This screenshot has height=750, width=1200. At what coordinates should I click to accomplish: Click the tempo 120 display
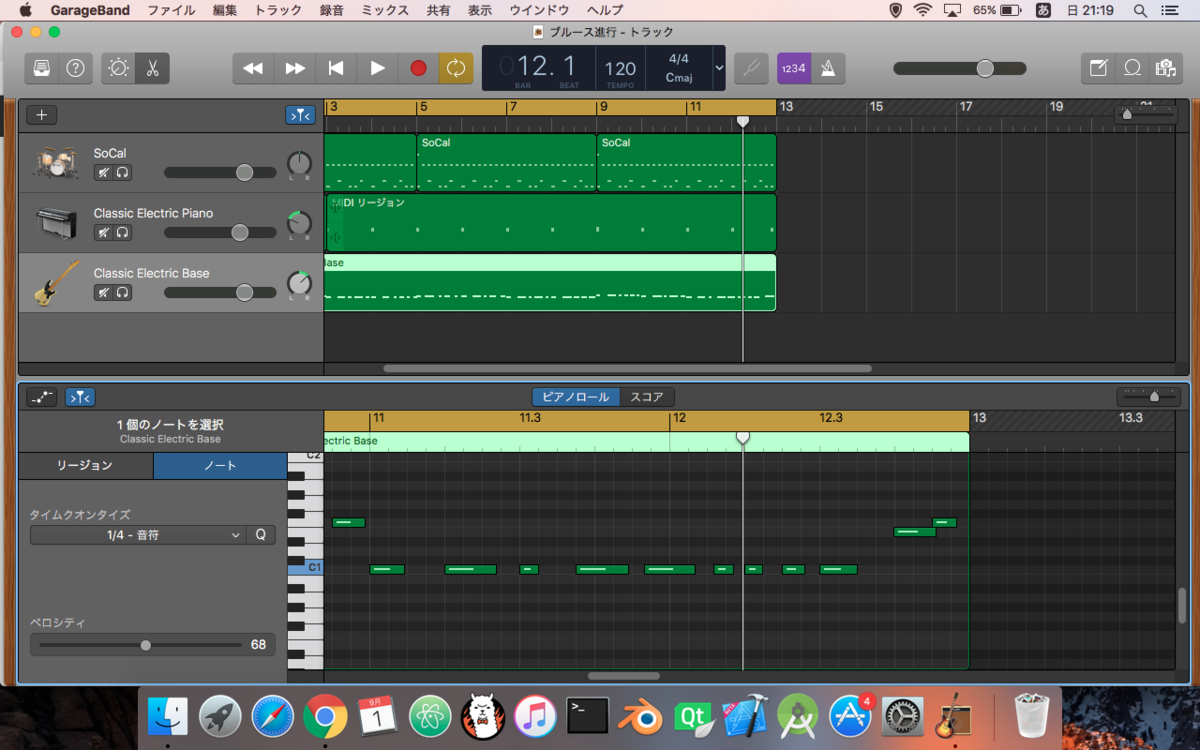[620, 70]
